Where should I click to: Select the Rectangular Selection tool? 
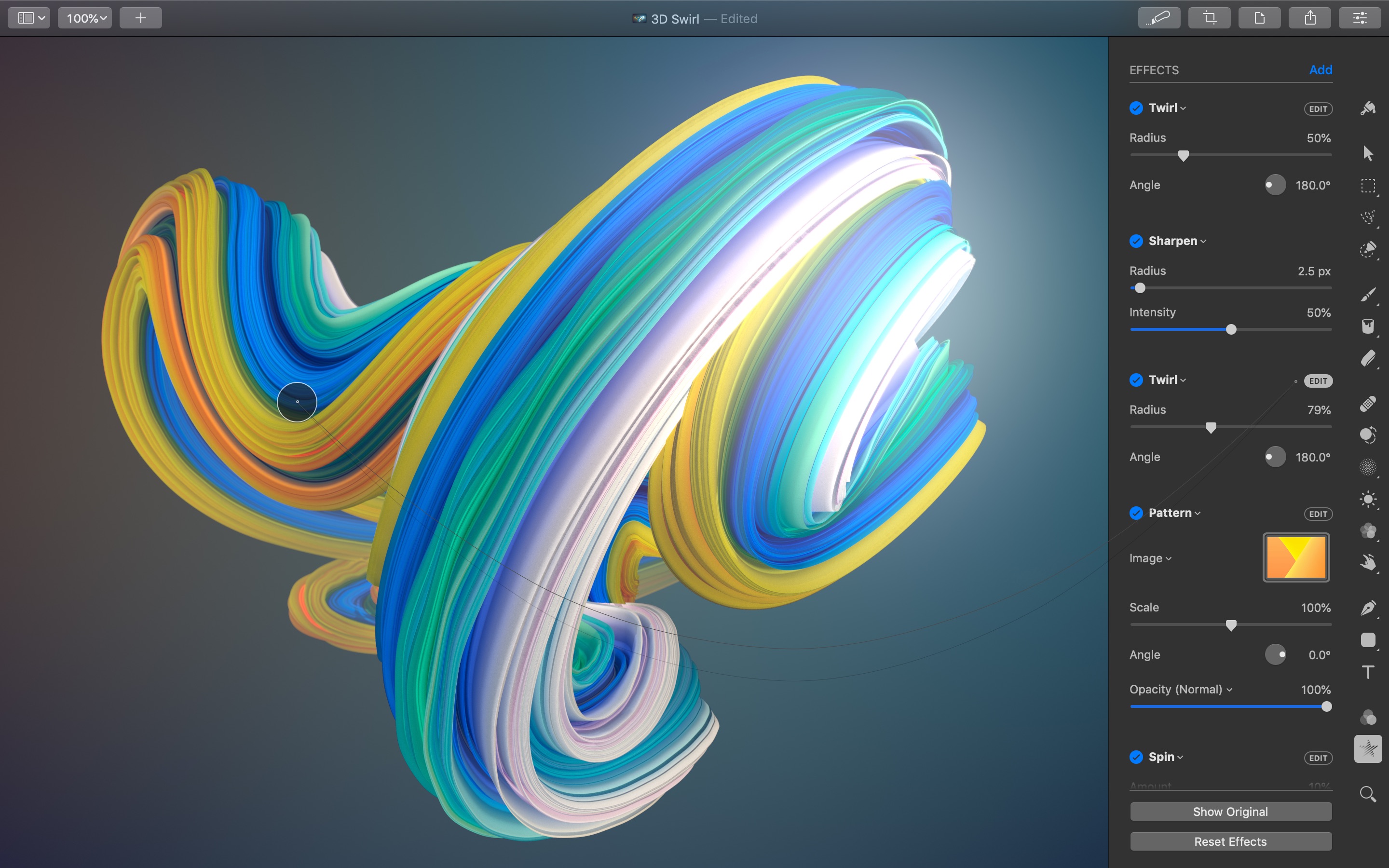1368,186
